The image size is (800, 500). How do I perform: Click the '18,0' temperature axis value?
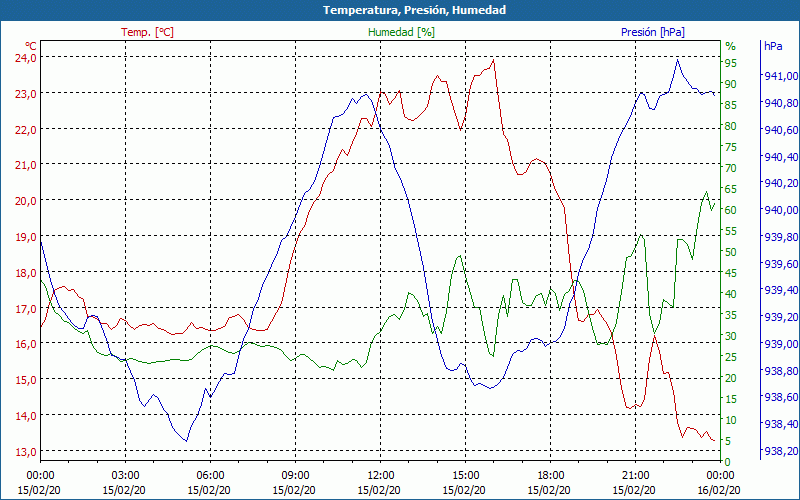click(x=25, y=272)
